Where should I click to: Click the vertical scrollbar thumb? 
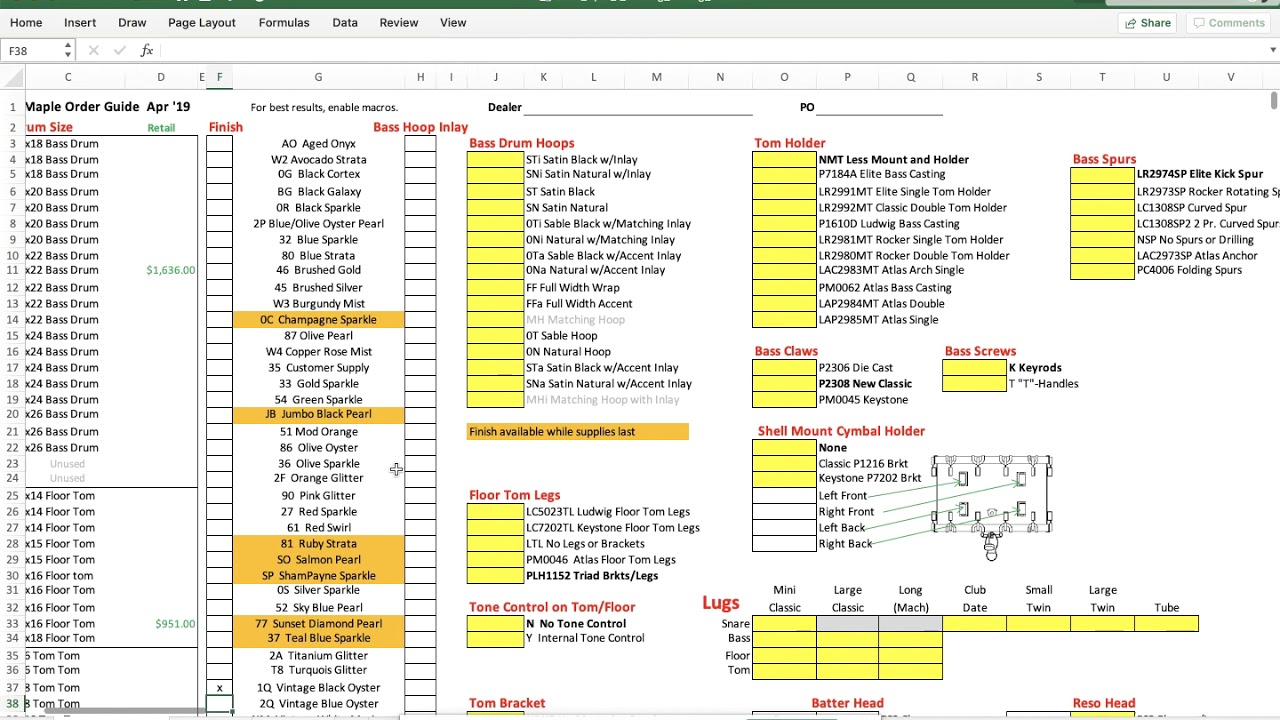[1274, 101]
